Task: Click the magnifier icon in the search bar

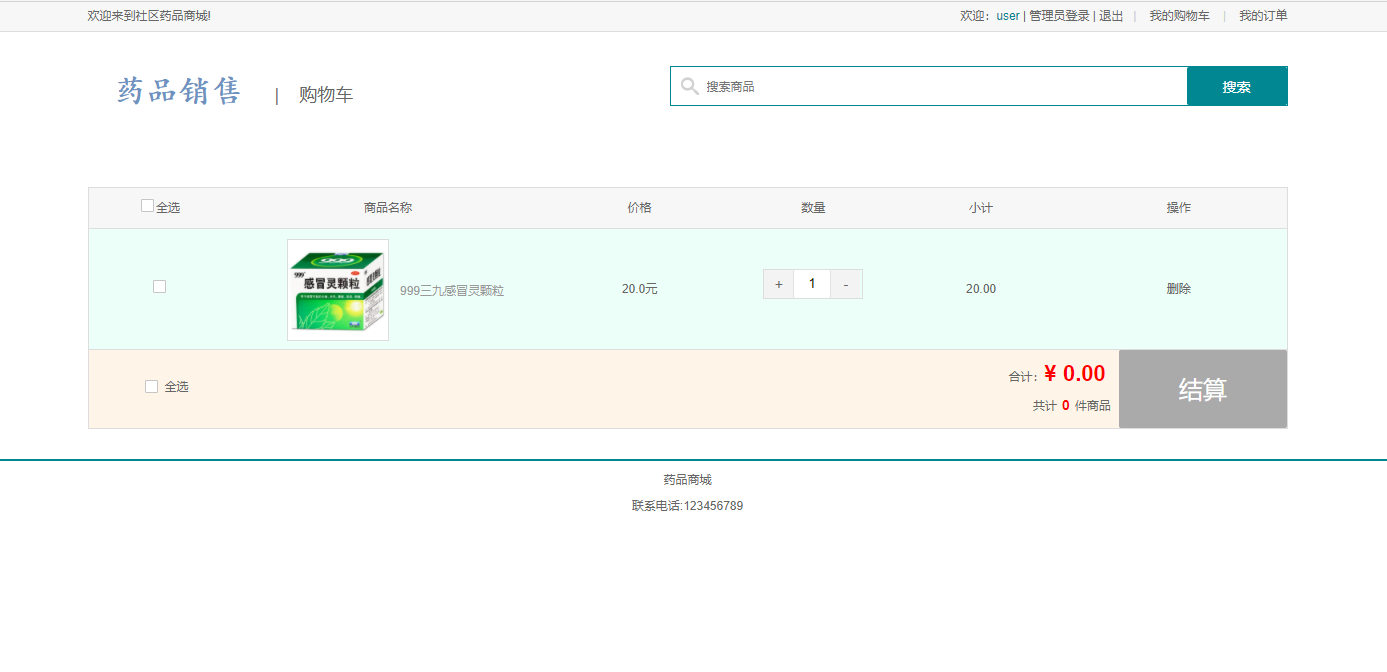Action: point(690,86)
